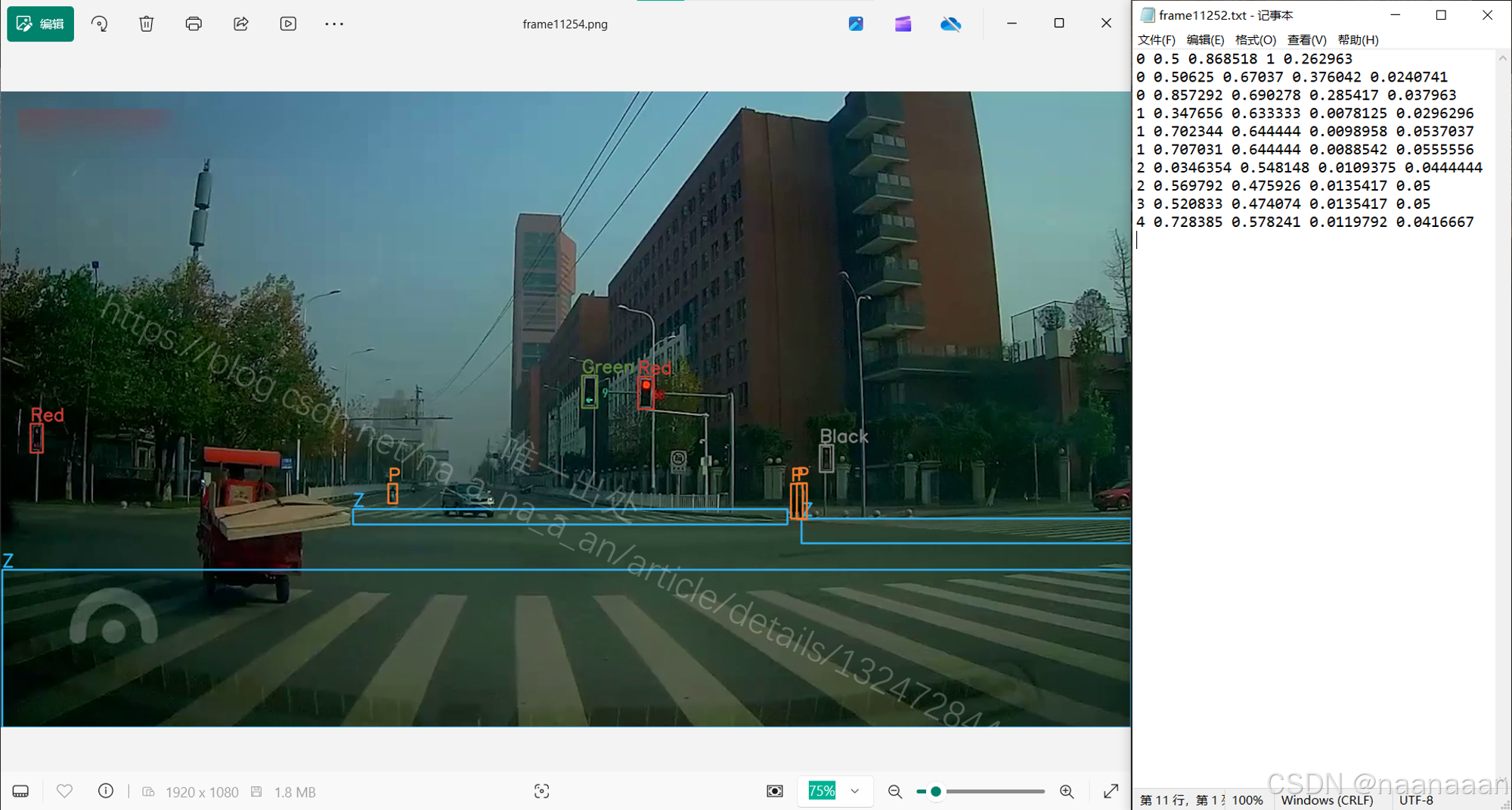Open Notepad 查看(V) menu
Viewport: 1512px width, 810px height.
[1306, 40]
